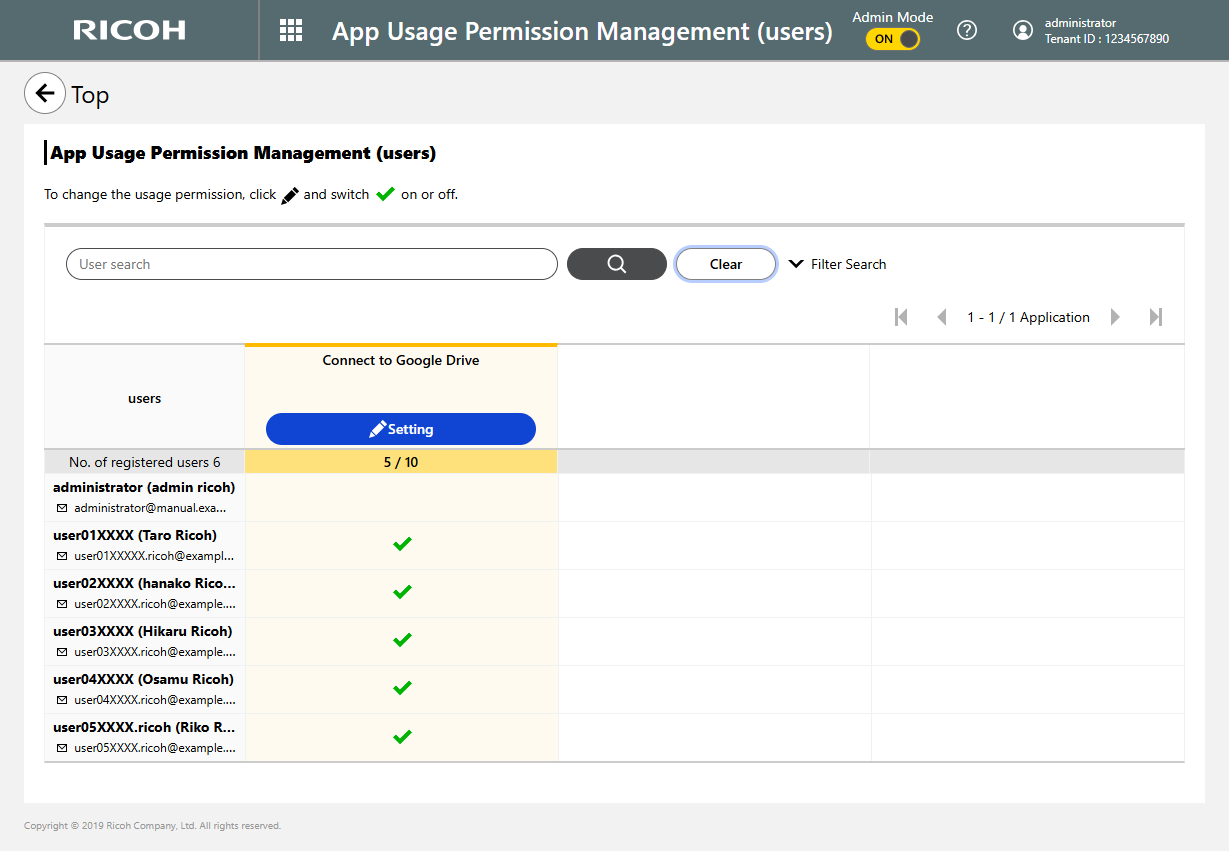Click the help question mark icon

tap(966, 30)
